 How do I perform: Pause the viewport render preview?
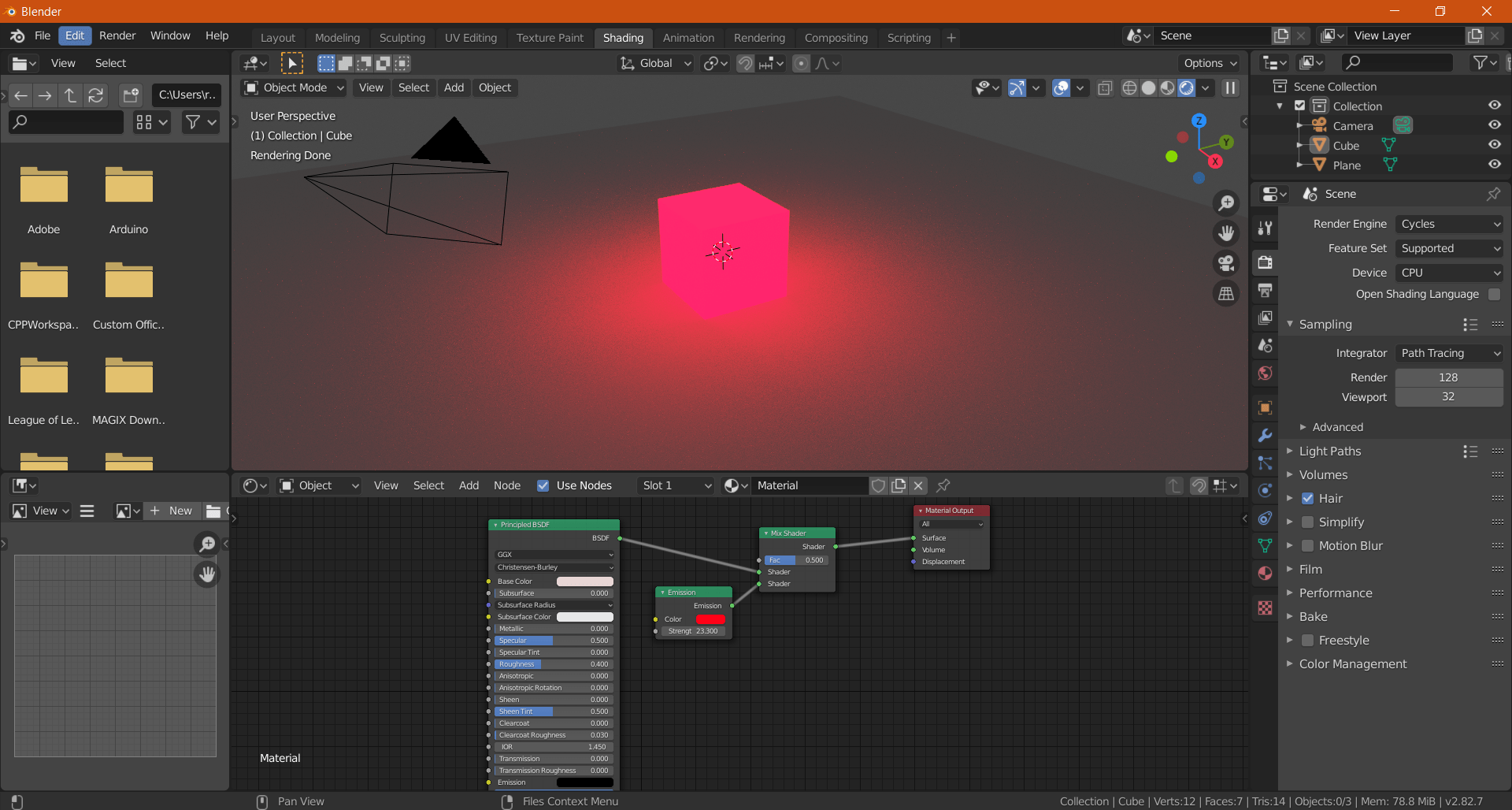click(1230, 88)
